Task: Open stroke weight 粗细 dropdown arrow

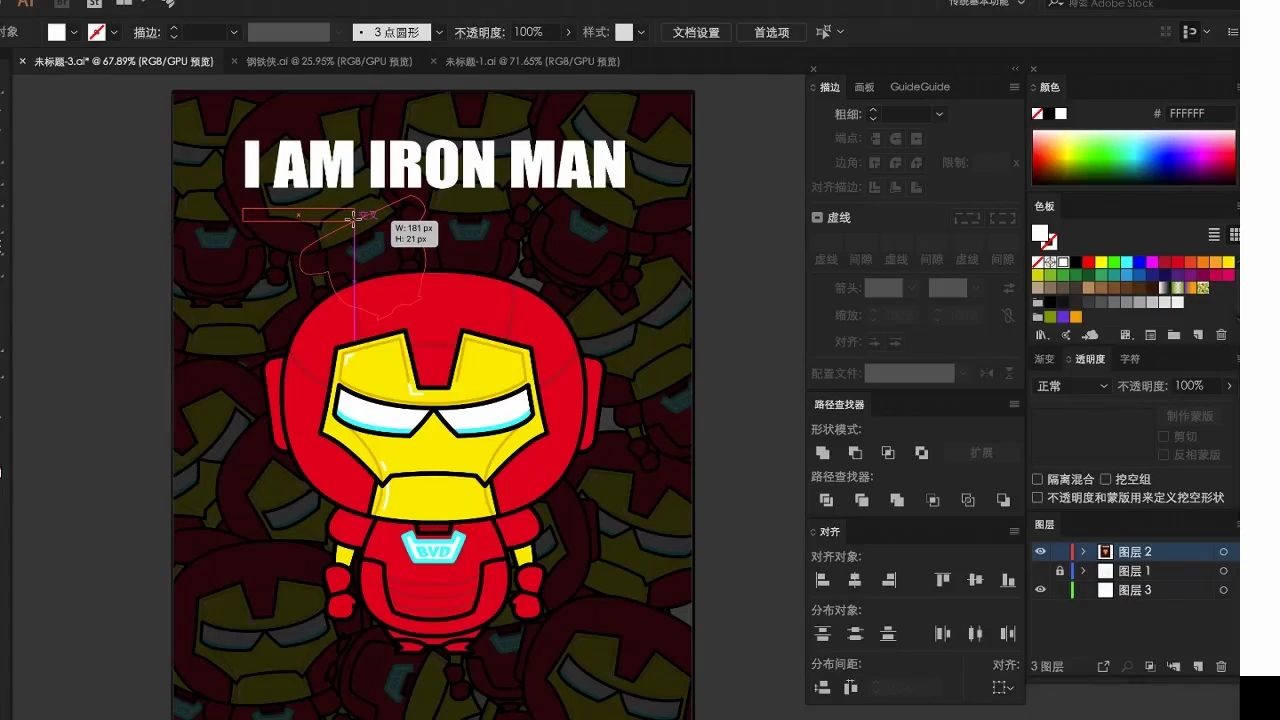Action: 939,114
